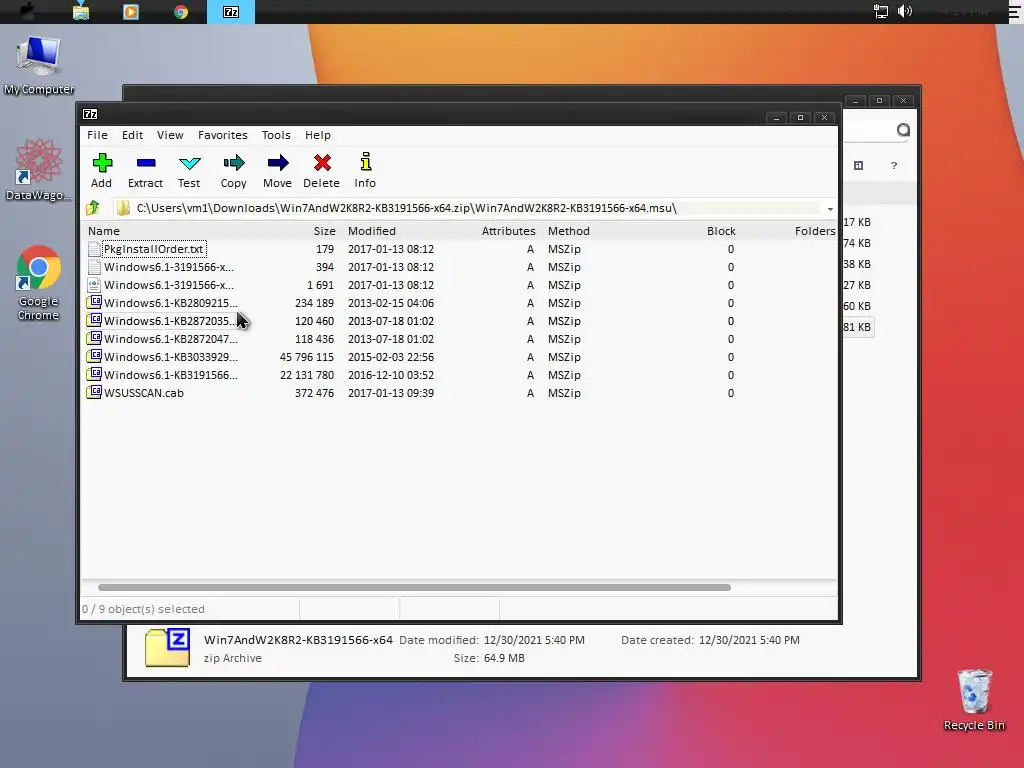The height and width of the screenshot is (768, 1024).
Task: Open the View menu
Action: tap(170, 135)
